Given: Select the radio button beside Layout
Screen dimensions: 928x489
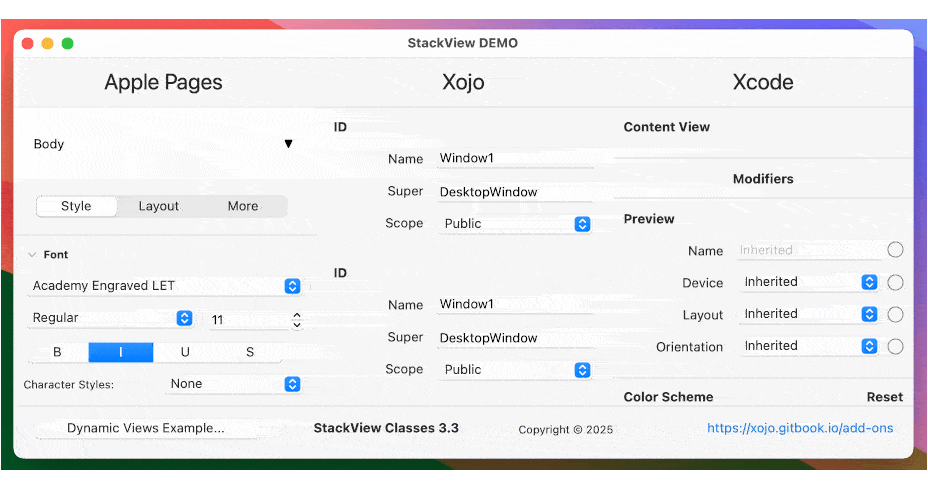Looking at the screenshot, I should click(895, 314).
